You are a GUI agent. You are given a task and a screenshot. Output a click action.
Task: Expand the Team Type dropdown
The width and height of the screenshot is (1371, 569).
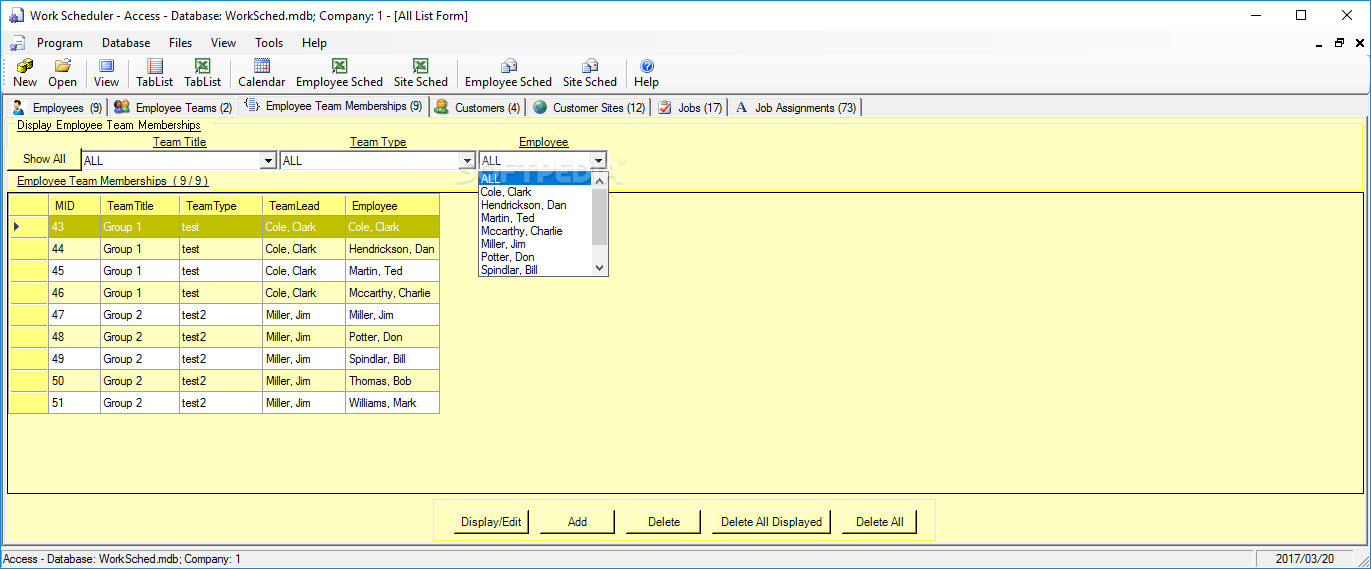(467, 161)
